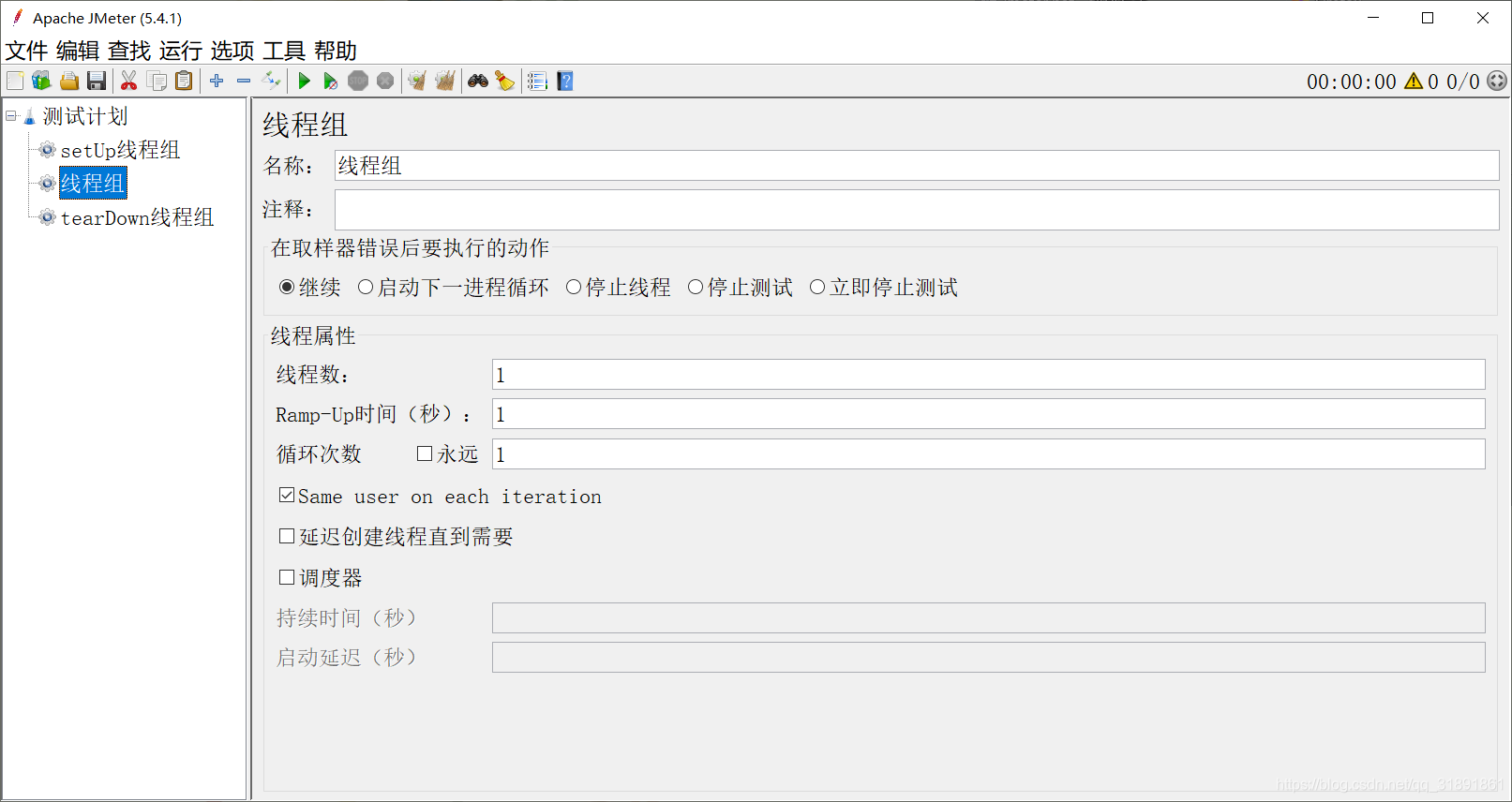Open the Function Helper list icon
Viewport: 1512px width, 802px height.
pyautogui.click(x=537, y=82)
